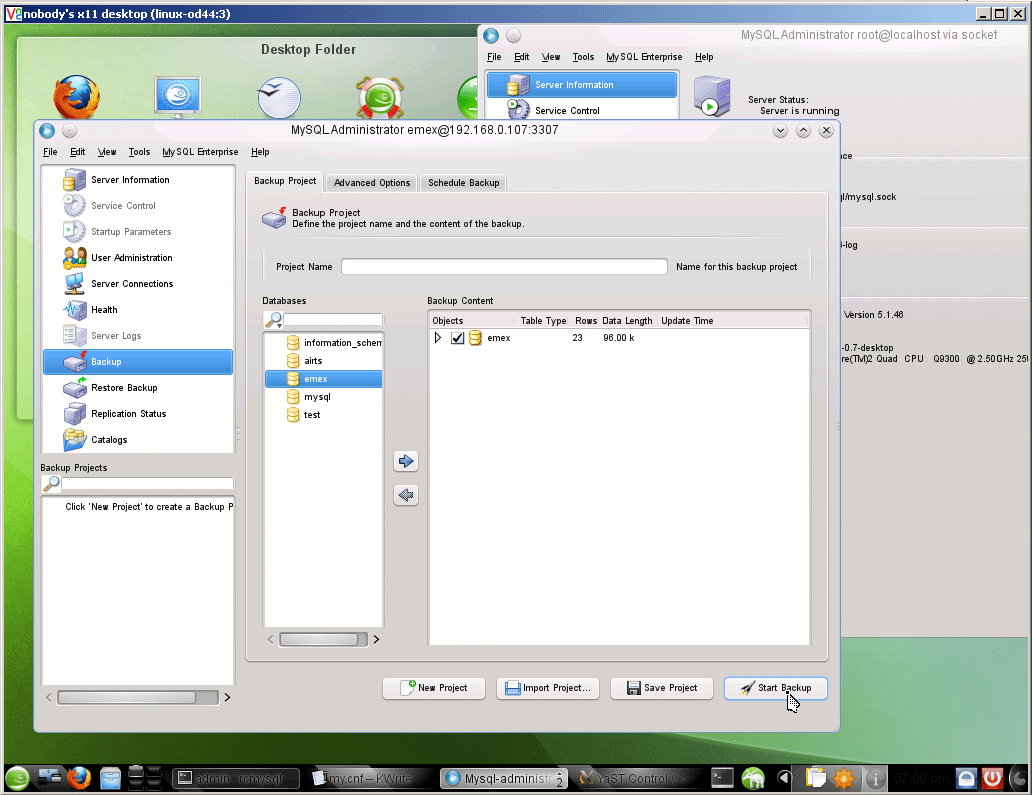Click the Project Name input field
Image resolution: width=1032 pixels, height=795 pixels.
click(504, 267)
